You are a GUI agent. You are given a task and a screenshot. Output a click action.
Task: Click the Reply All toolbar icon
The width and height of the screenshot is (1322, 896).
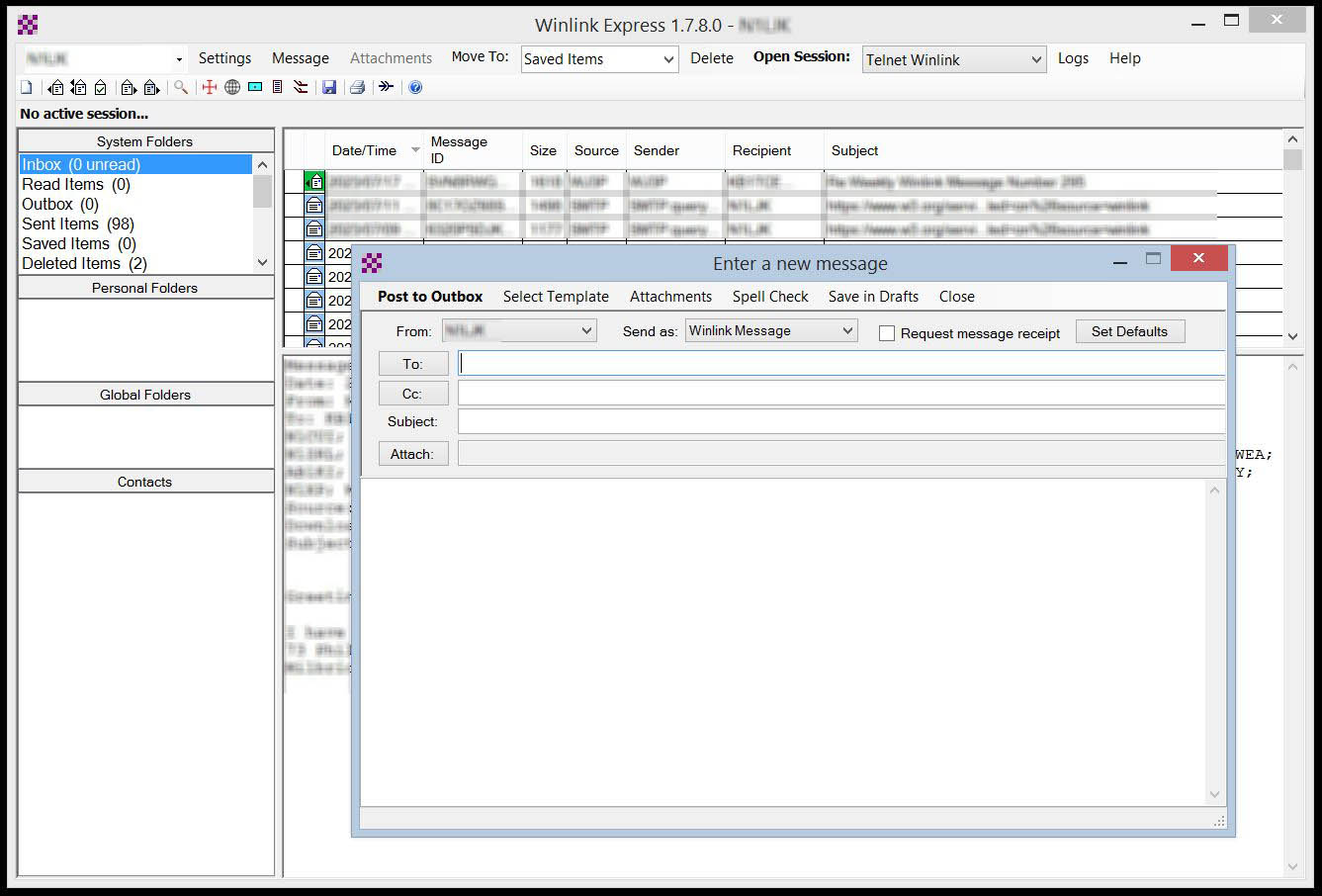79,87
